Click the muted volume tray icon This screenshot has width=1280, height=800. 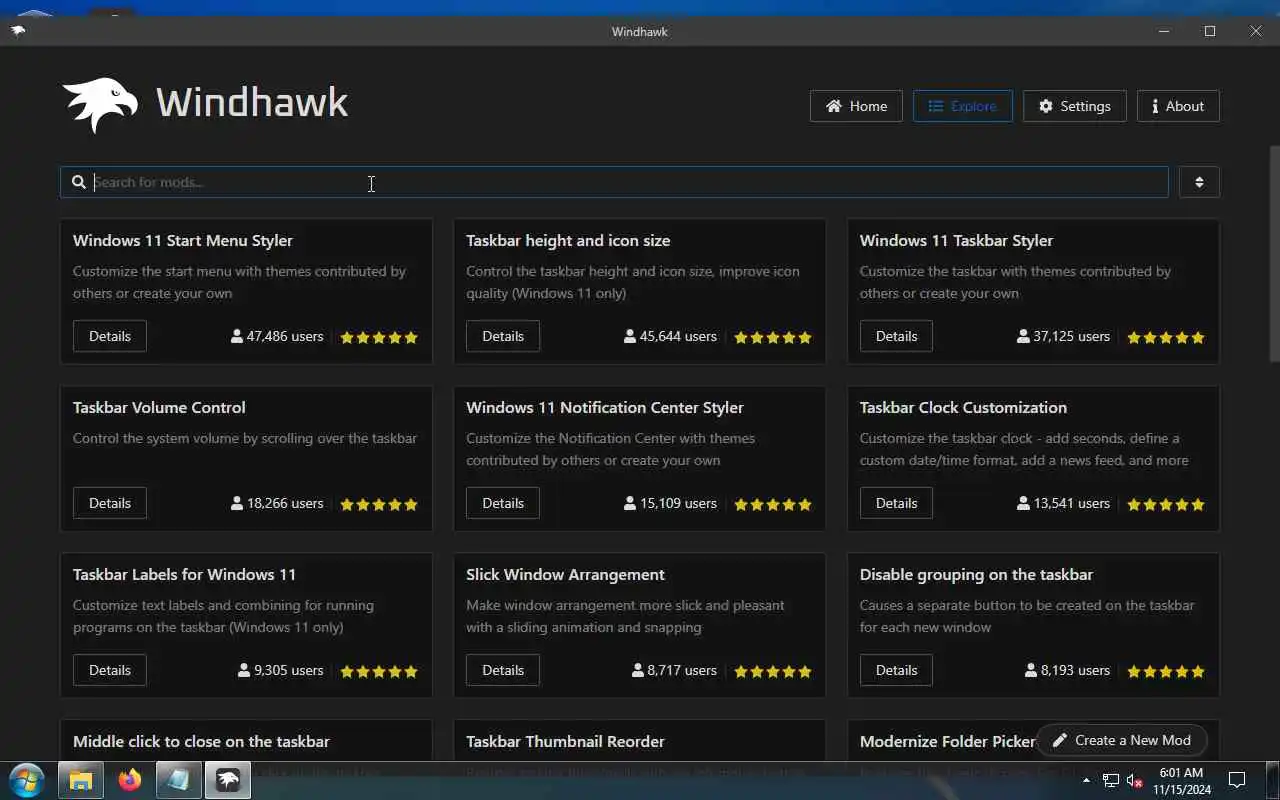[1135, 780]
